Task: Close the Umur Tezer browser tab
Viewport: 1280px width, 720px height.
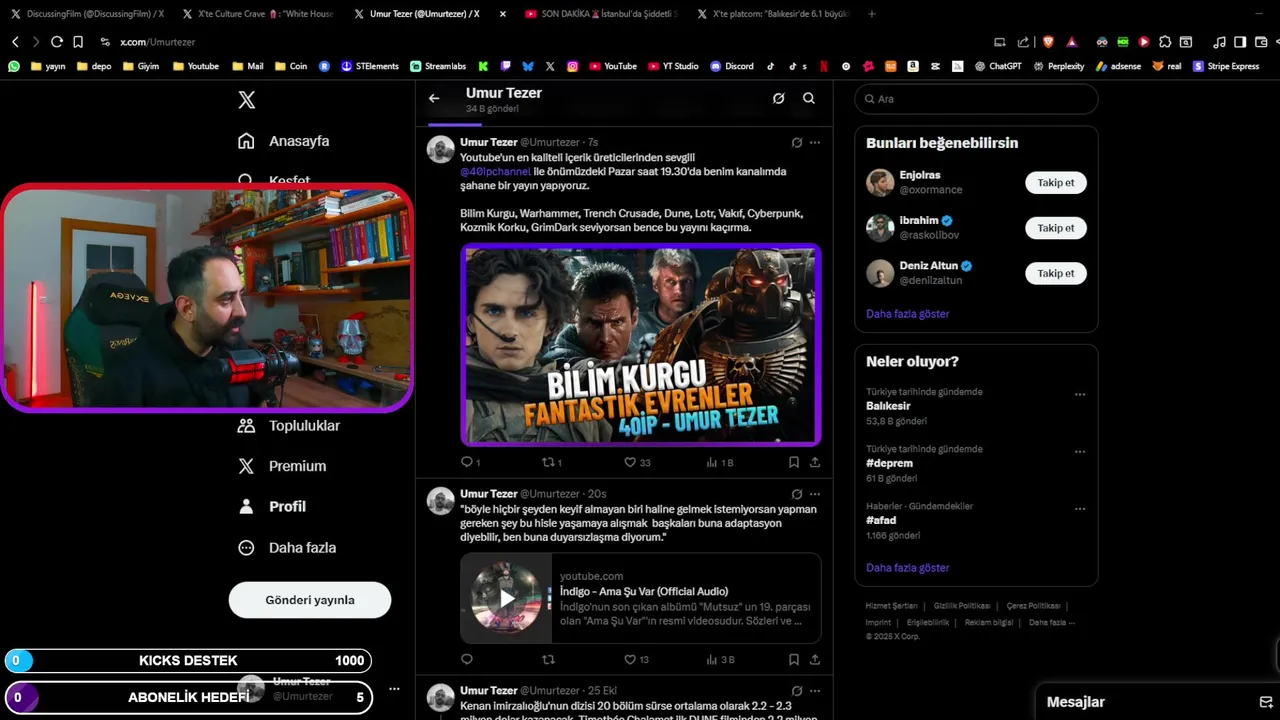Action: (502, 14)
